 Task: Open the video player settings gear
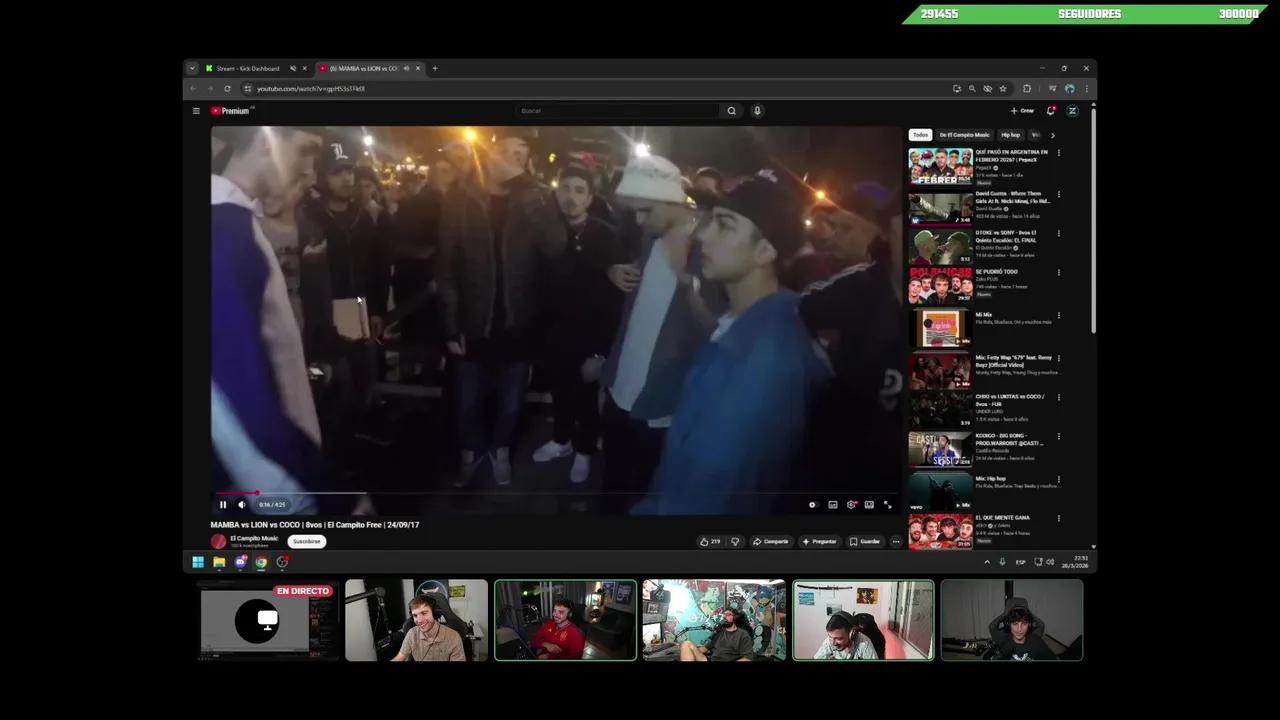(x=851, y=505)
